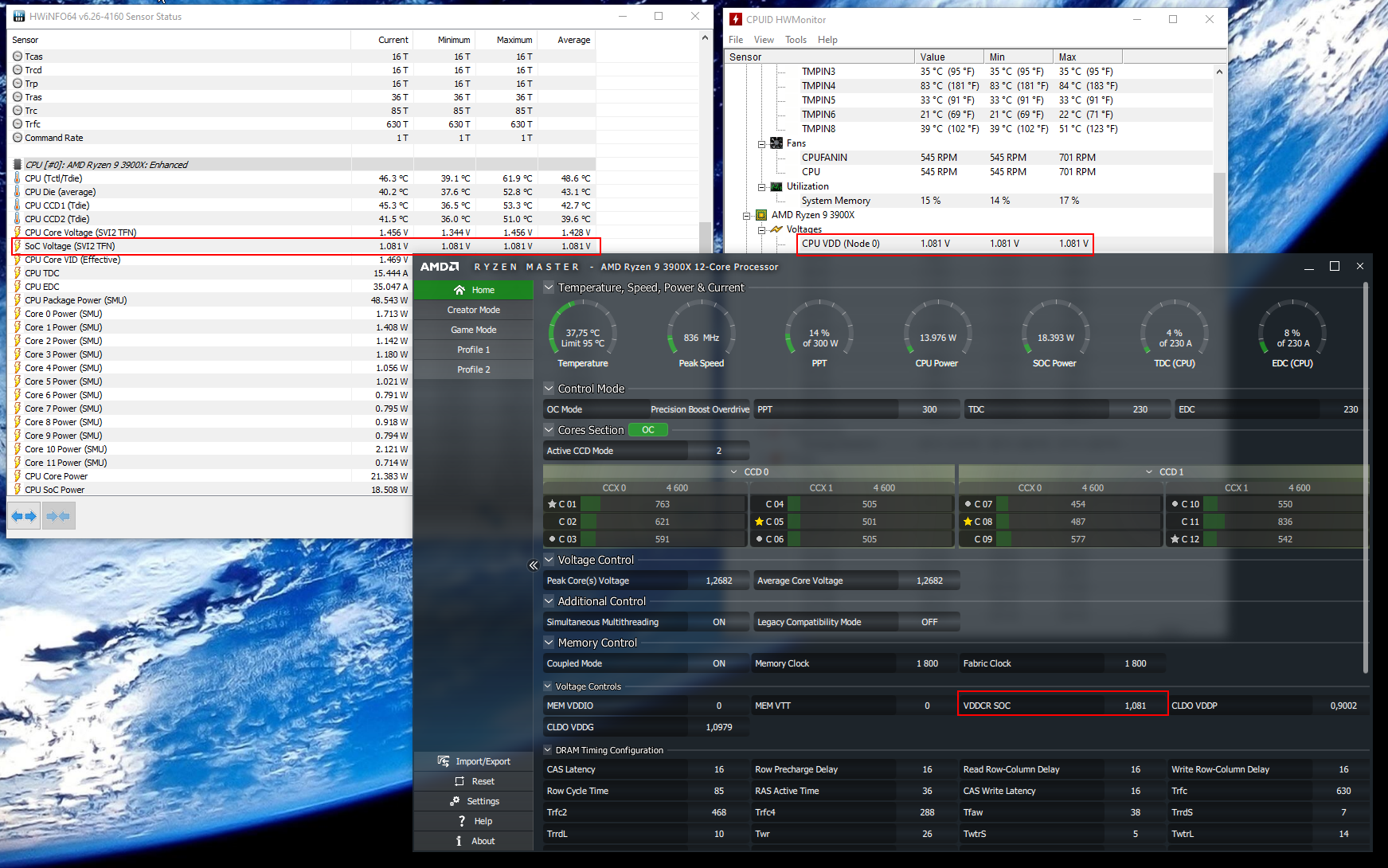Select Profile 2 in Ryzen Master
The width and height of the screenshot is (1388, 868).
click(473, 369)
